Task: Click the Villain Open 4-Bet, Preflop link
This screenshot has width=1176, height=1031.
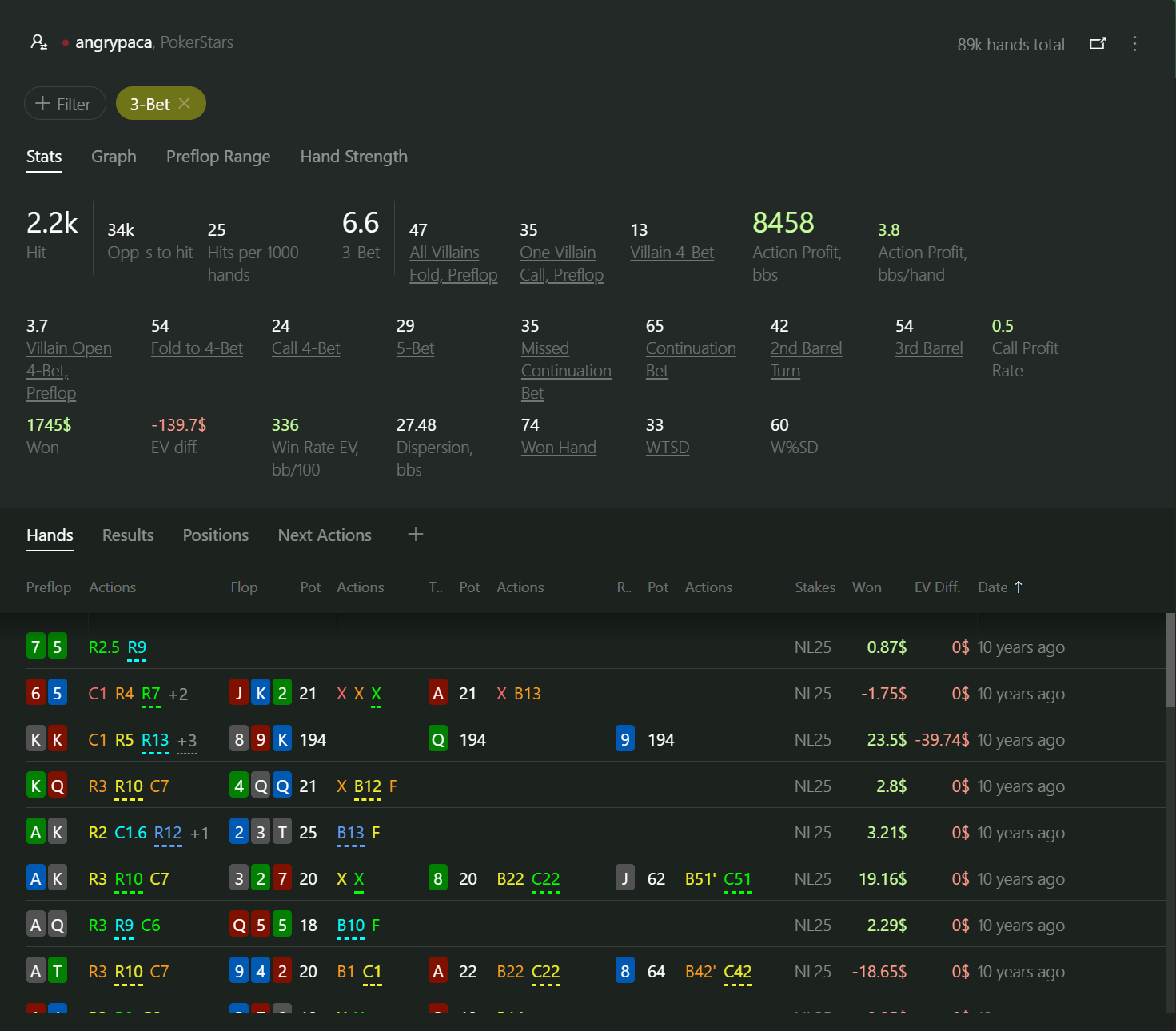Action: (69, 371)
